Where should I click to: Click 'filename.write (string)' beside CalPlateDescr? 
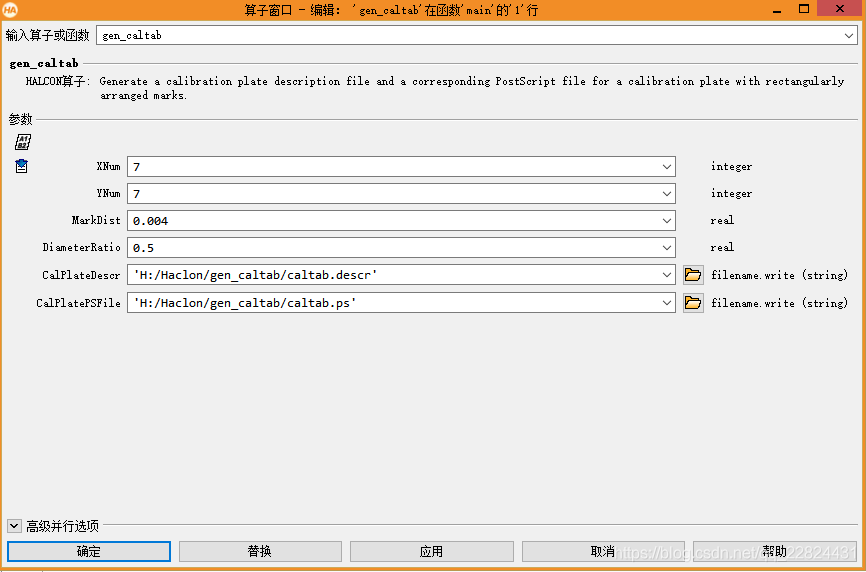coord(779,275)
